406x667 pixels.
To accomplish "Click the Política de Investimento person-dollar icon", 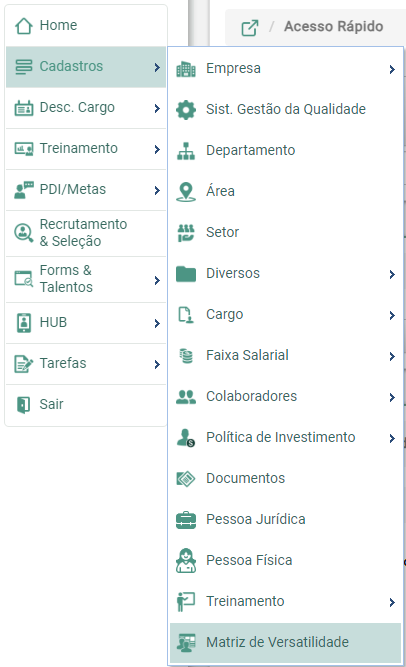I will [x=186, y=438].
